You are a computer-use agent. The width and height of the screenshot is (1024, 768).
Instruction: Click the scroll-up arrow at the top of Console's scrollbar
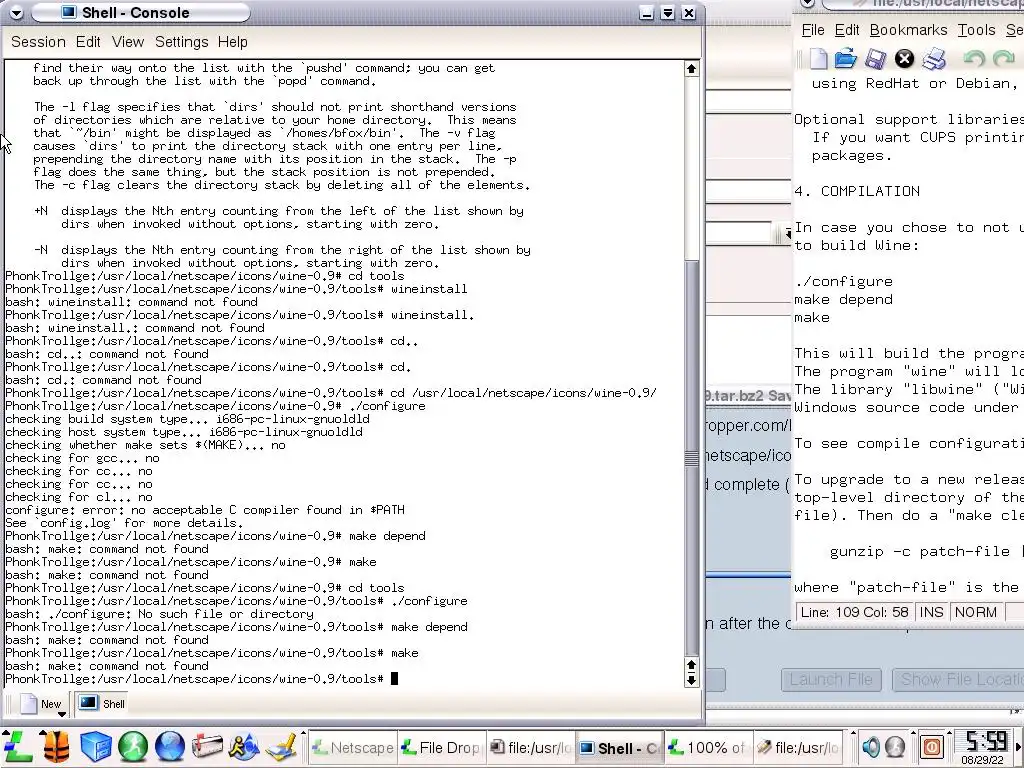(692, 69)
